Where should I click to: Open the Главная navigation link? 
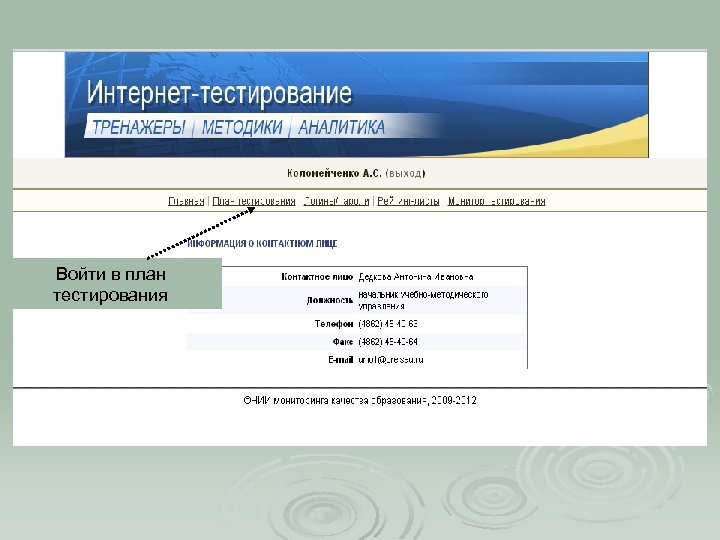186,201
